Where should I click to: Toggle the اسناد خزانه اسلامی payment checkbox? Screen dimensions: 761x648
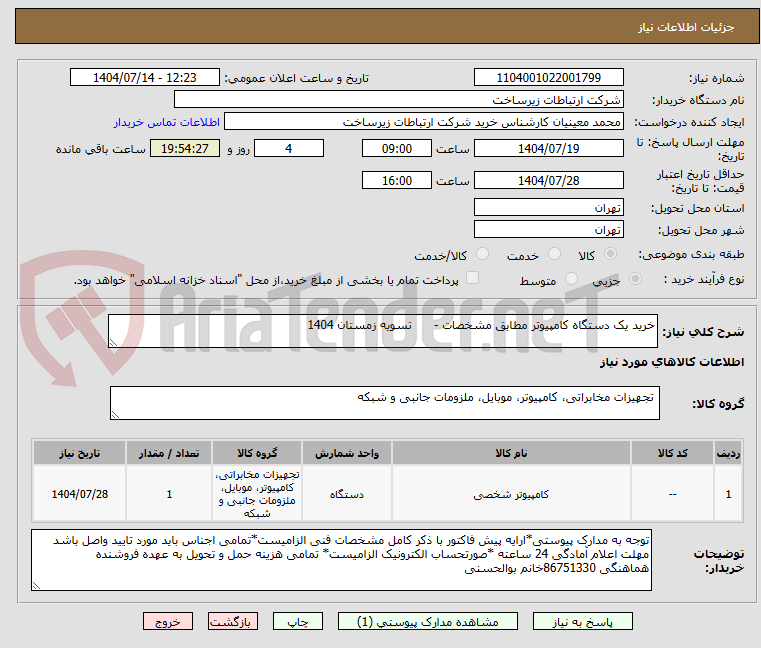tap(472, 278)
